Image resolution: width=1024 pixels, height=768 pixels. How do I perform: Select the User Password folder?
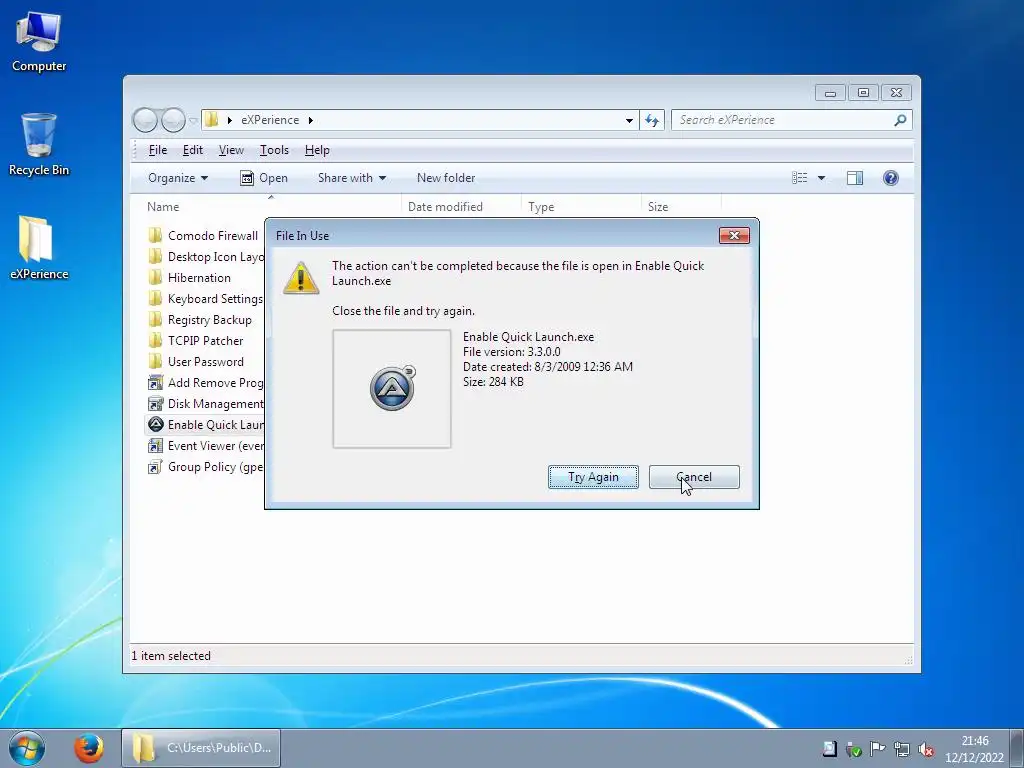click(x=197, y=361)
